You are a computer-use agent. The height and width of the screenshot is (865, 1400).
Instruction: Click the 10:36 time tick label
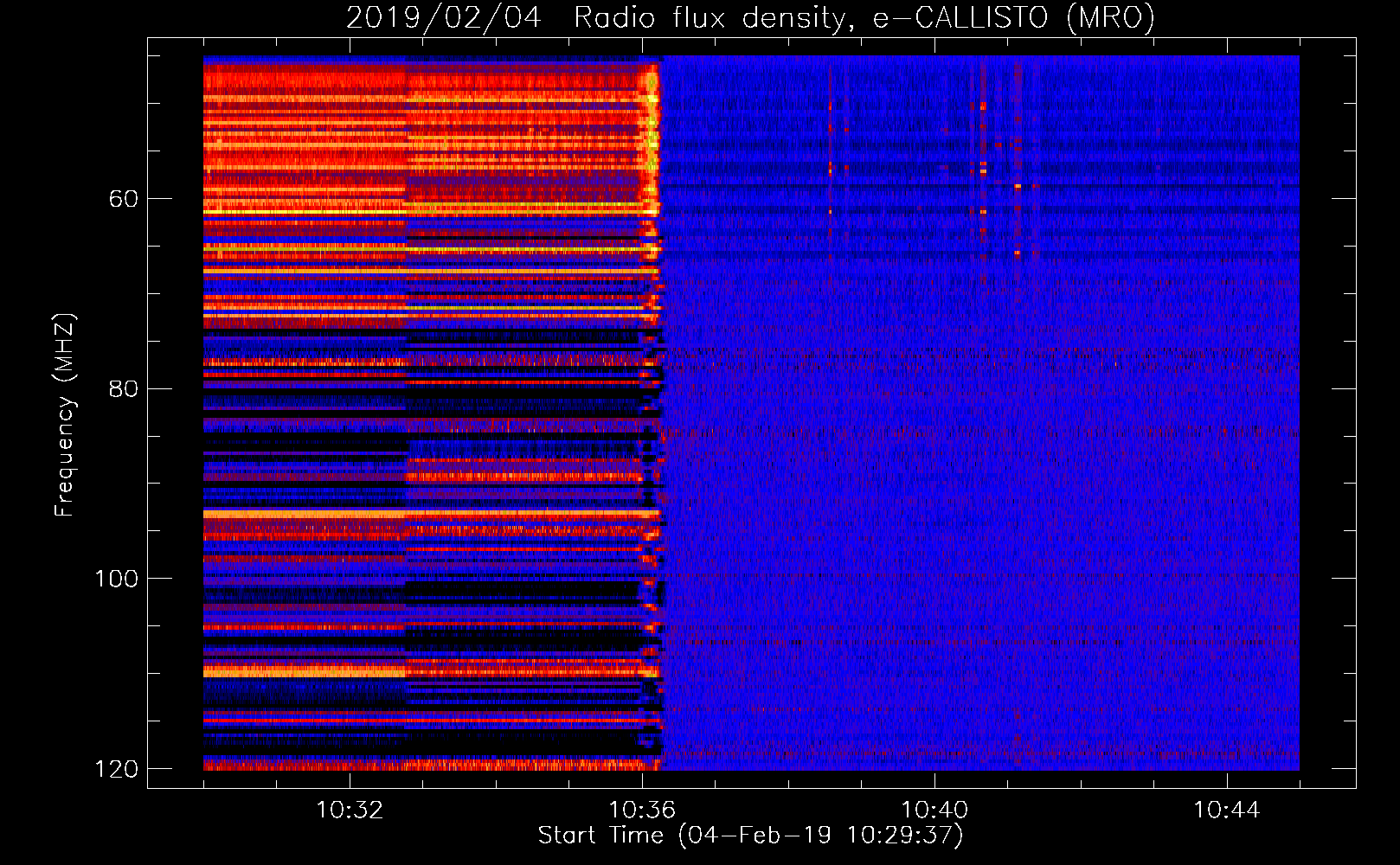pyautogui.click(x=642, y=811)
